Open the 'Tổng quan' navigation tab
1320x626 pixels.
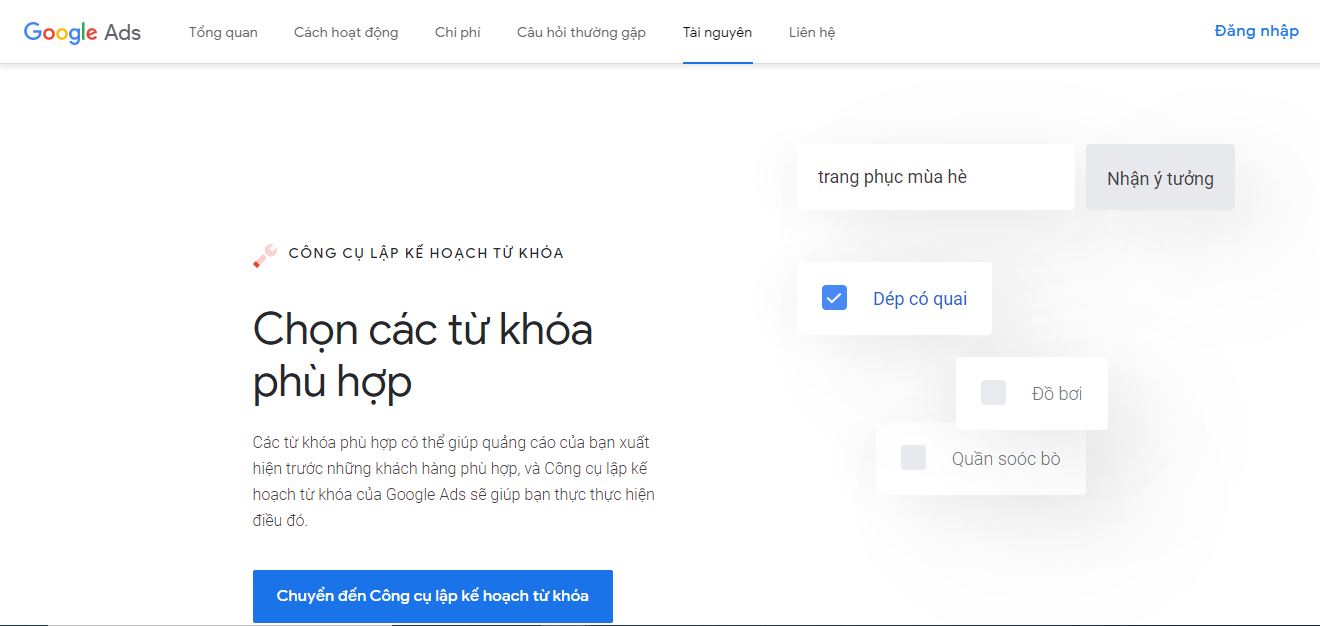click(x=222, y=32)
